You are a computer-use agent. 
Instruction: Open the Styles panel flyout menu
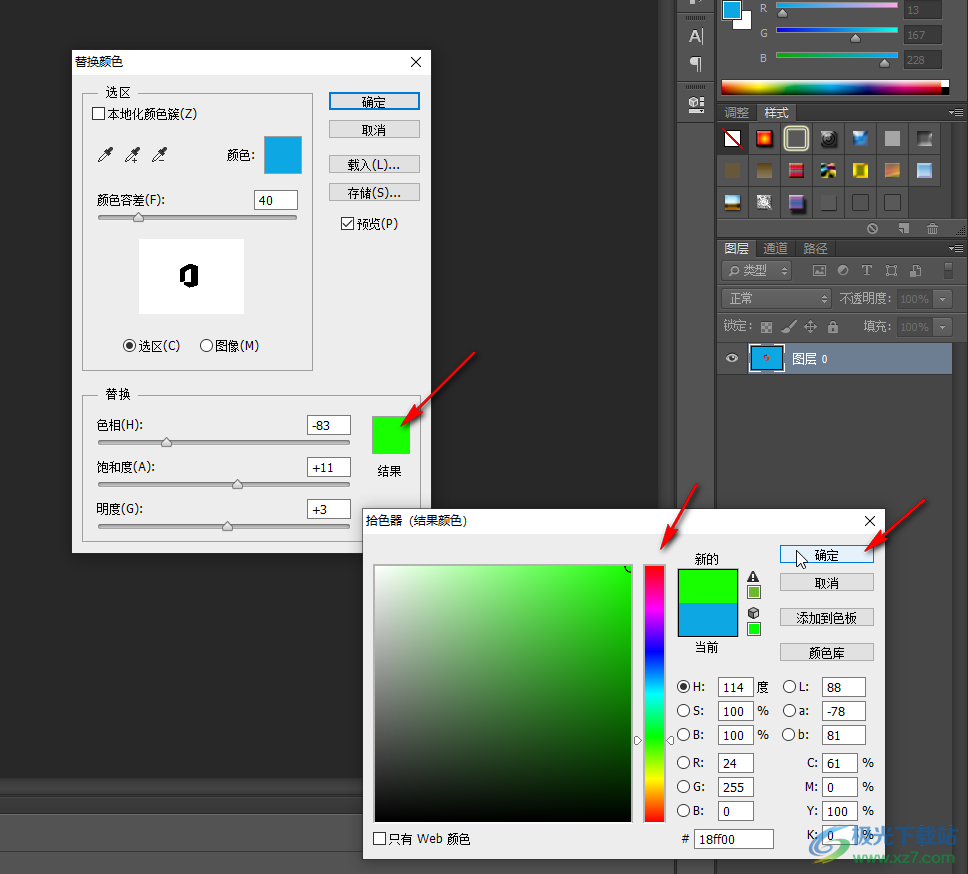956,112
